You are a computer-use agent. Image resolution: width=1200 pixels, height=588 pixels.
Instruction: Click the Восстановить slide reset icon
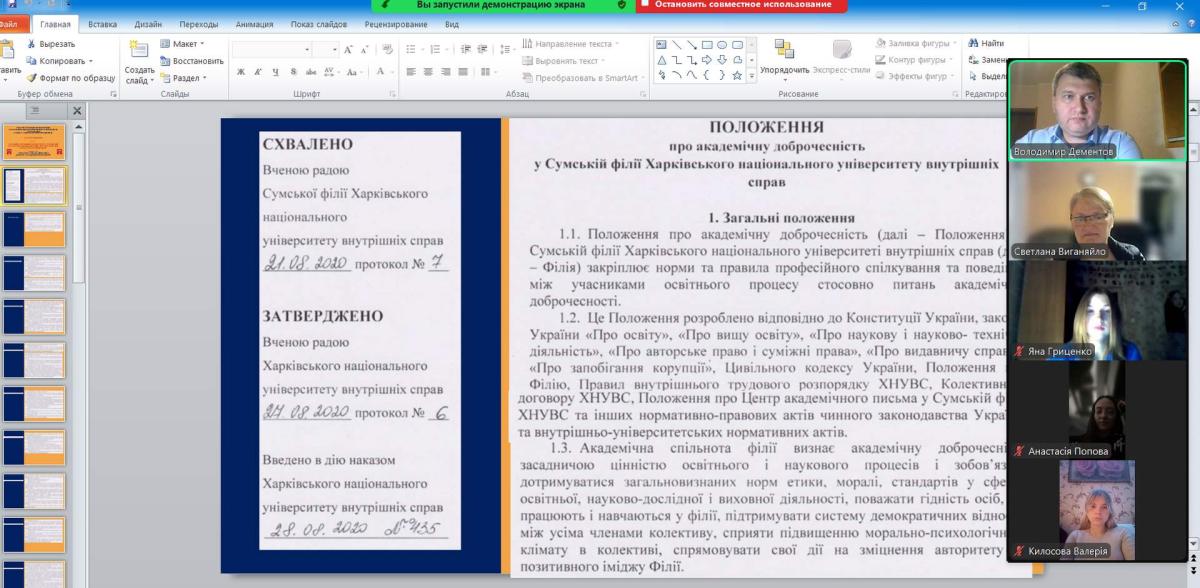[165, 61]
